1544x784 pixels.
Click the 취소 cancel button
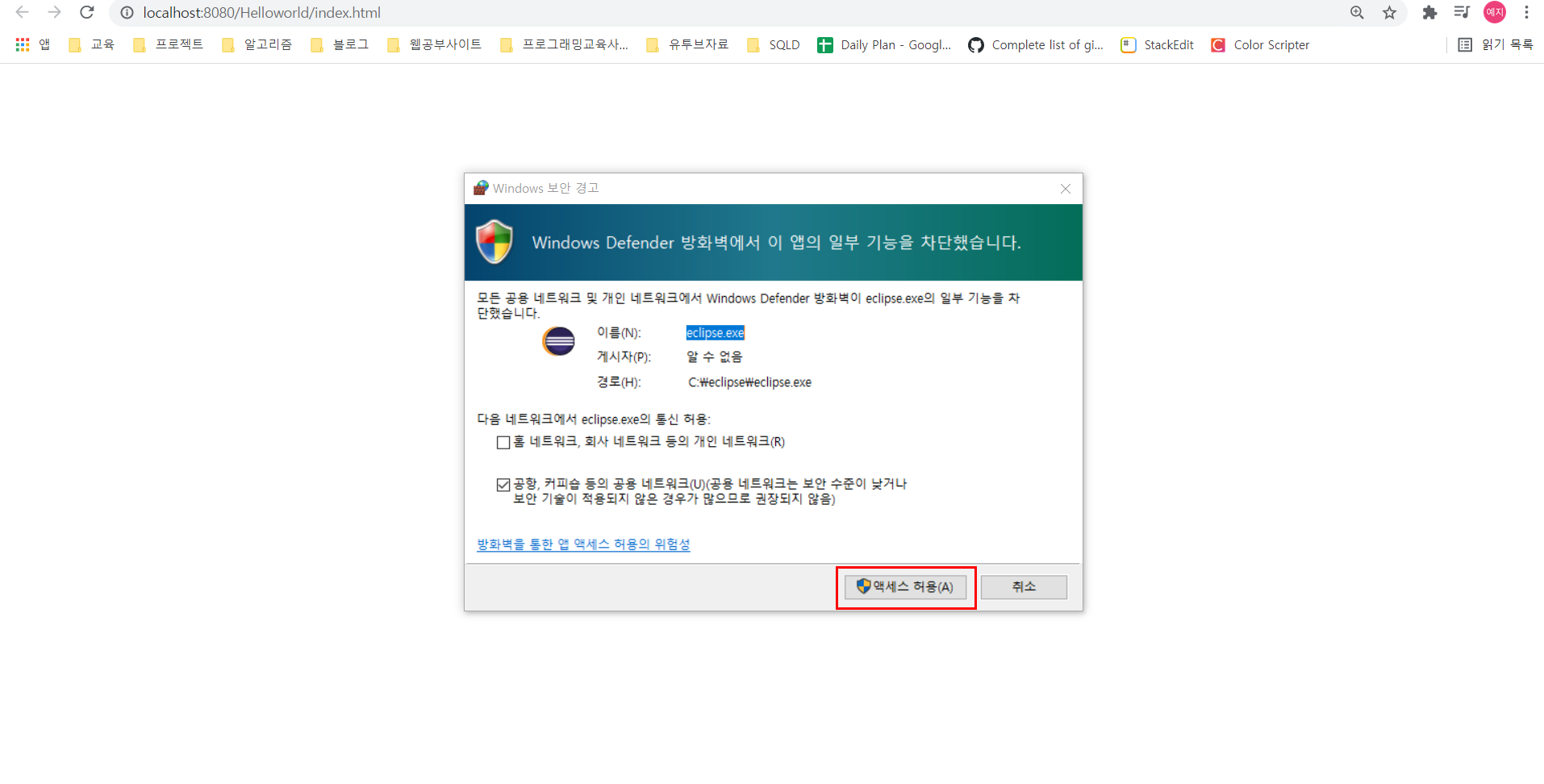point(1024,587)
